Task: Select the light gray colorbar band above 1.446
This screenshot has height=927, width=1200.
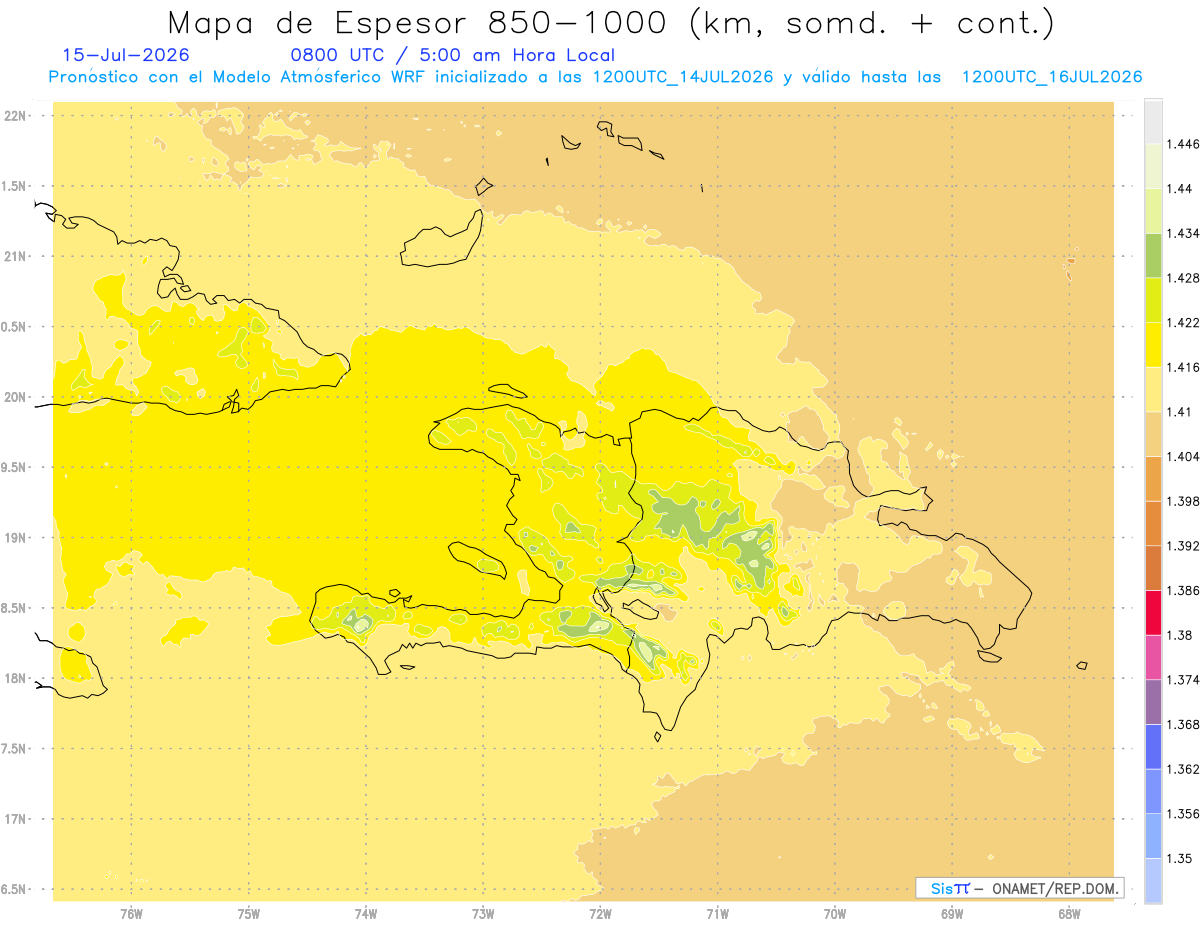Action: pos(1153,121)
